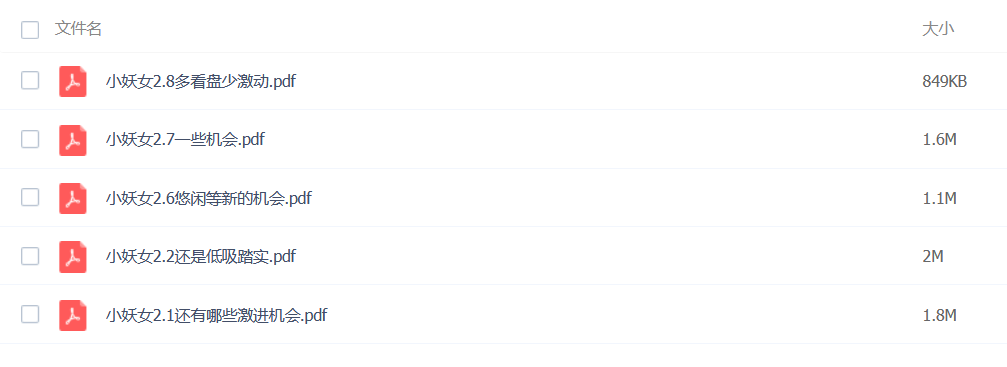Viewport: 1007px width, 367px height.
Task: Click the PDF icon for 小妖女2.1还有哪些激进机会
Action: [73, 315]
